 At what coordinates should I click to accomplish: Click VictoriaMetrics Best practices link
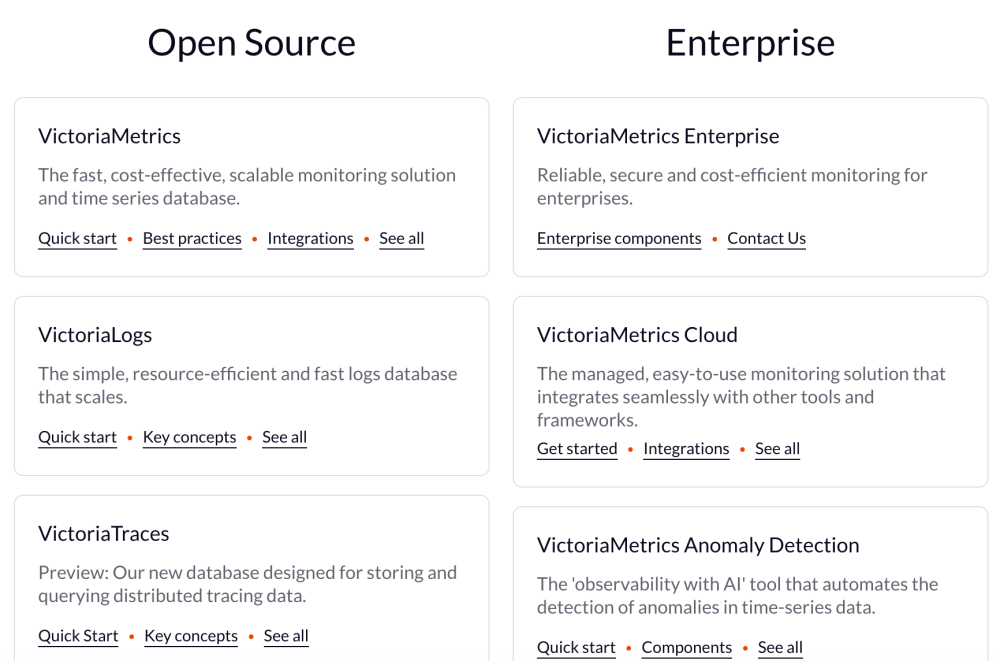coord(192,238)
